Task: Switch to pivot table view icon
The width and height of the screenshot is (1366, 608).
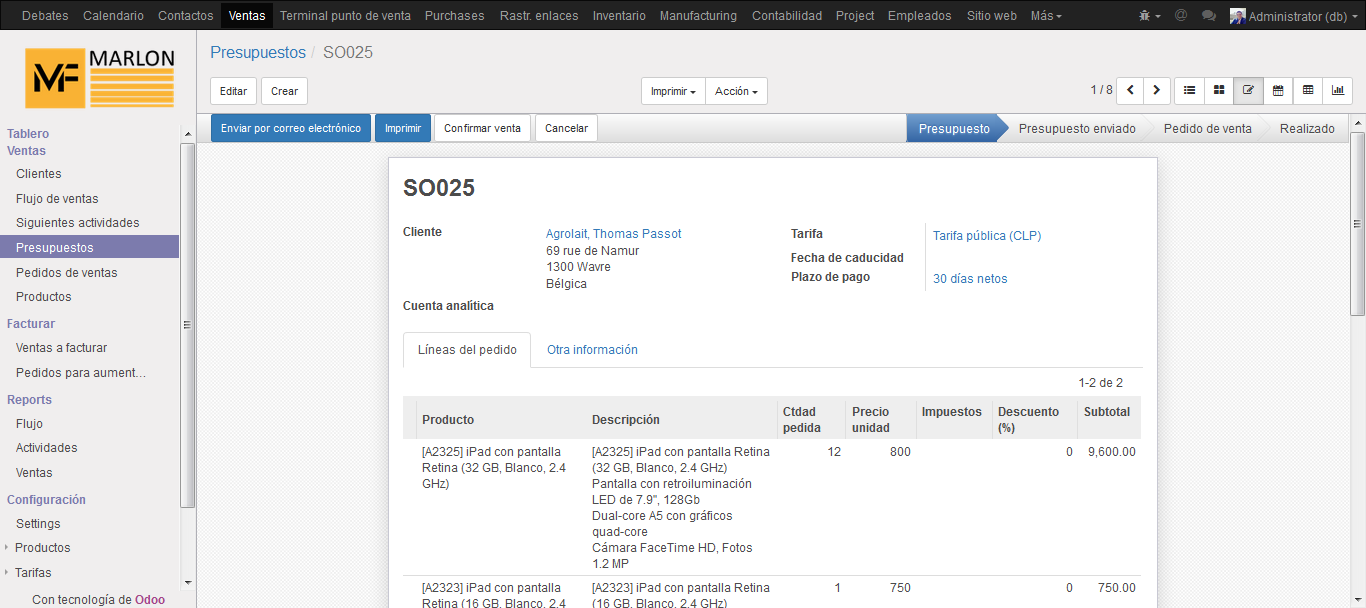Action: click(x=1308, y=90)
